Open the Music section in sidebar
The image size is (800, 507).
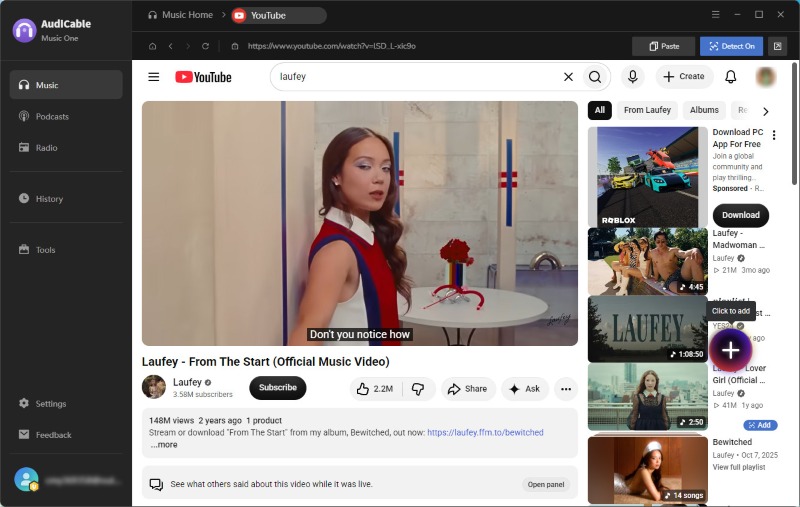(x=66, y=85)
